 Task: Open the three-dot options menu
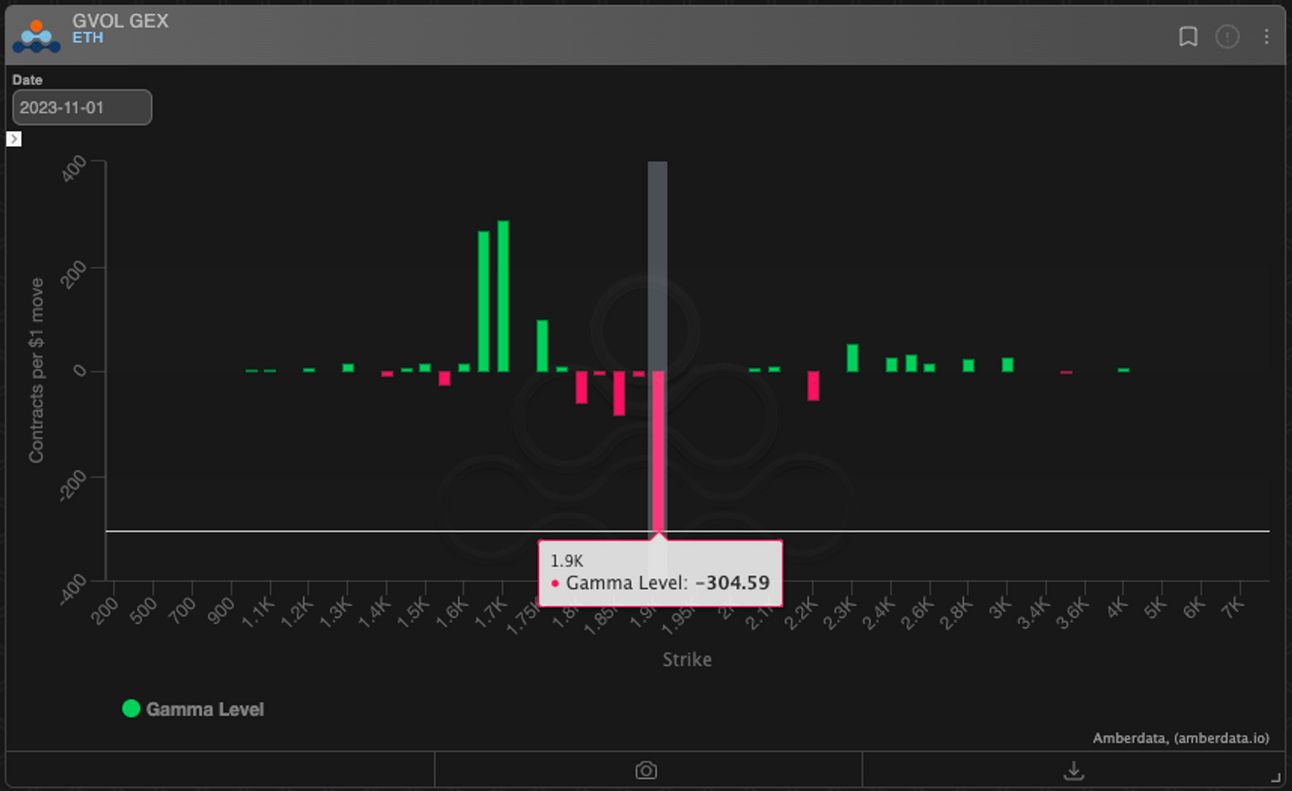[x=1266, y=37]
